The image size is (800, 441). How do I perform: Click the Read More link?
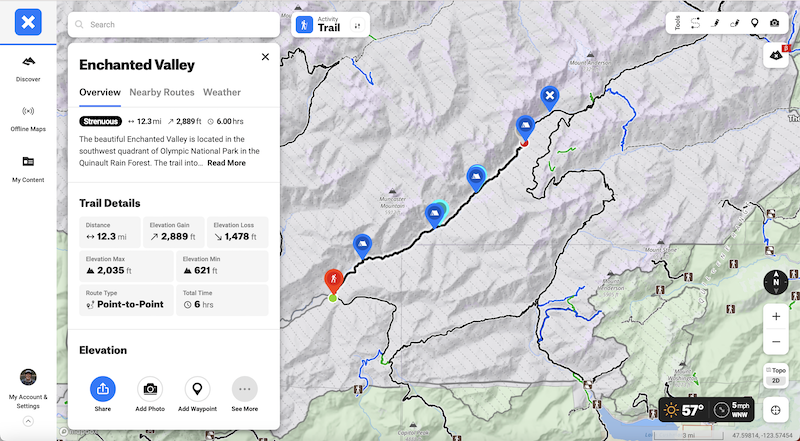227,163
